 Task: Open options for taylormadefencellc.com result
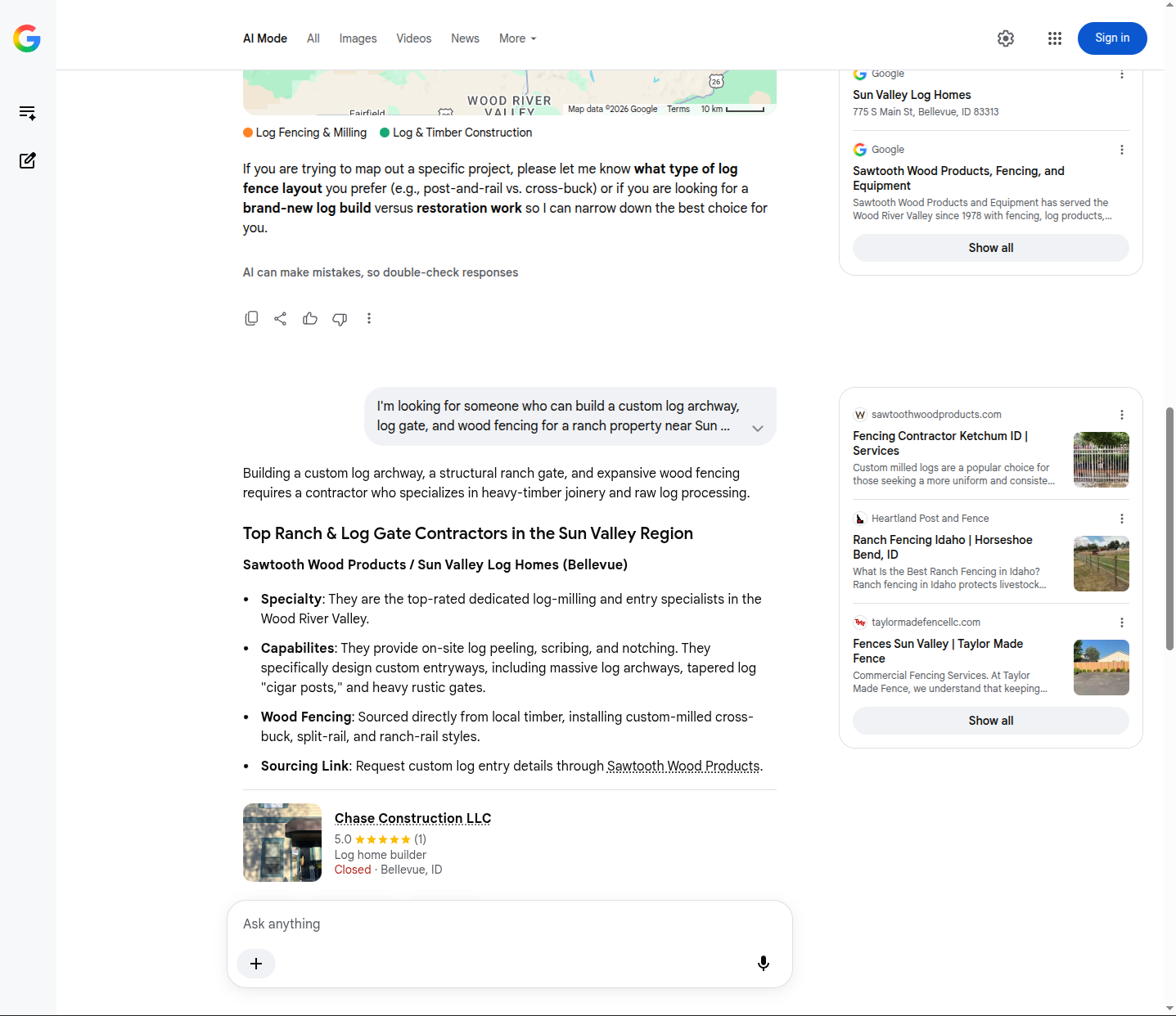[1122, 623]
